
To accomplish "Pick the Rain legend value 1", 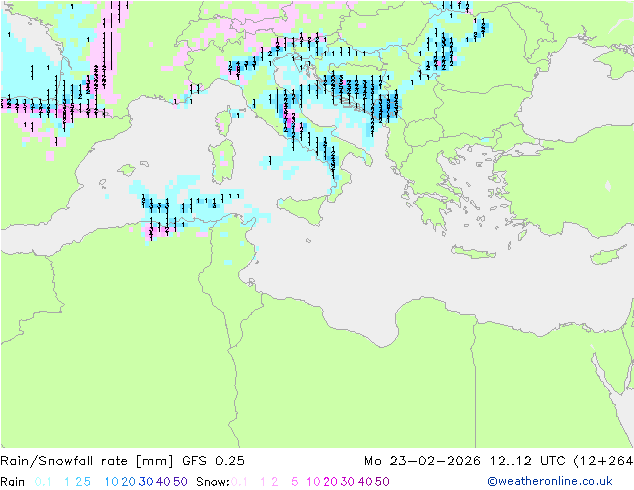I will point(67,482).
